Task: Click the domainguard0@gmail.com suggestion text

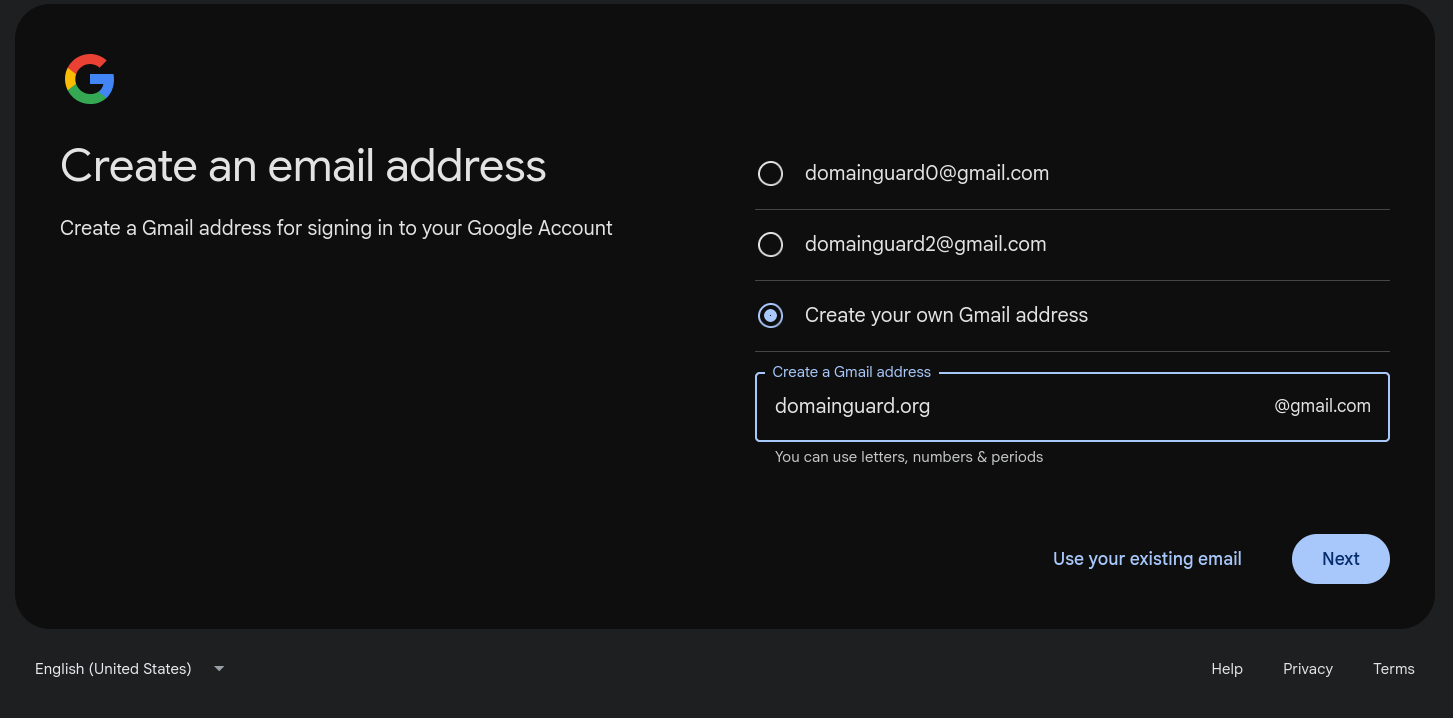Action: click(927, 173)
